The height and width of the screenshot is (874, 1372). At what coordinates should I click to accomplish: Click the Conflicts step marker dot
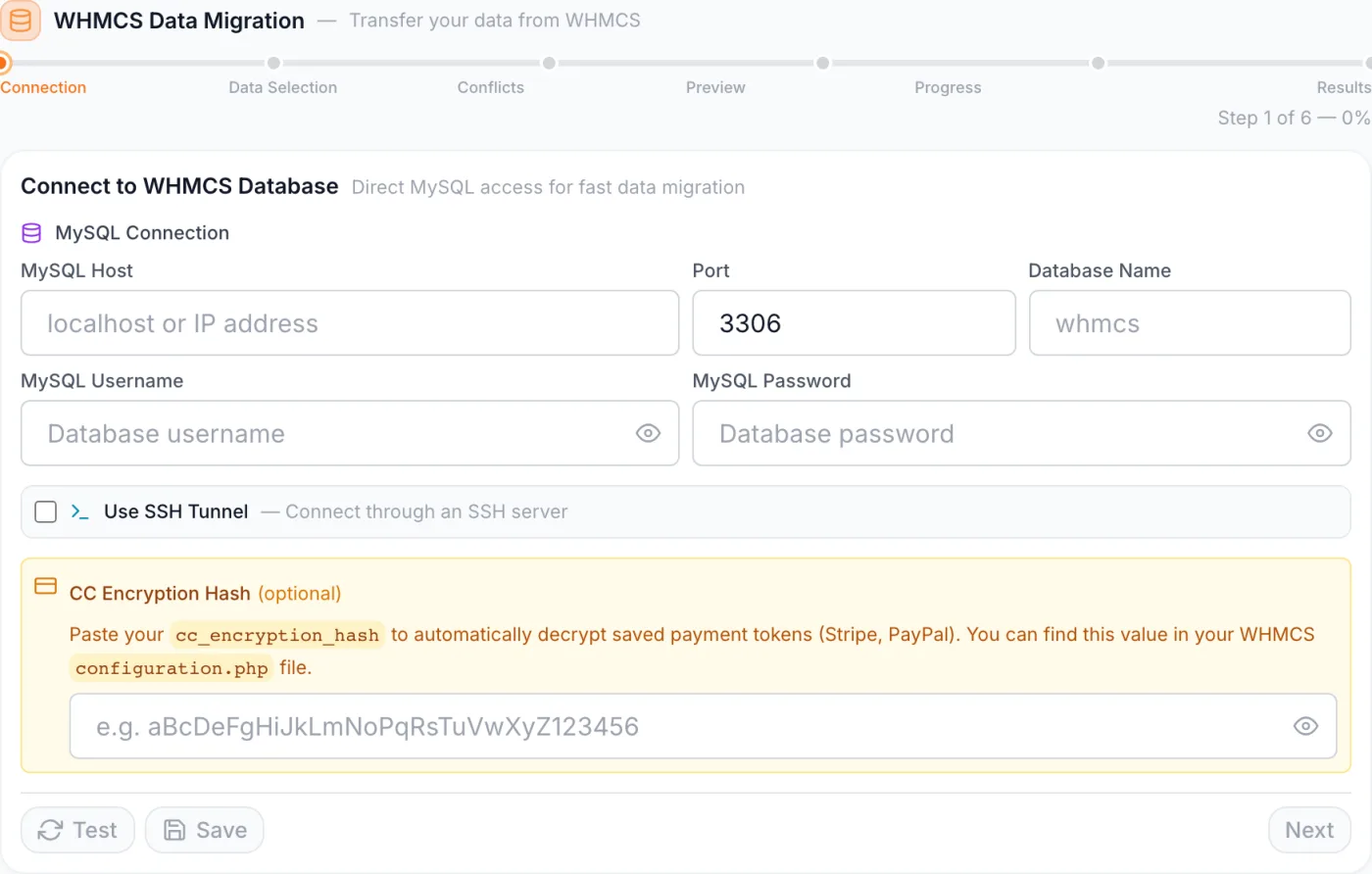pos(549,63)
